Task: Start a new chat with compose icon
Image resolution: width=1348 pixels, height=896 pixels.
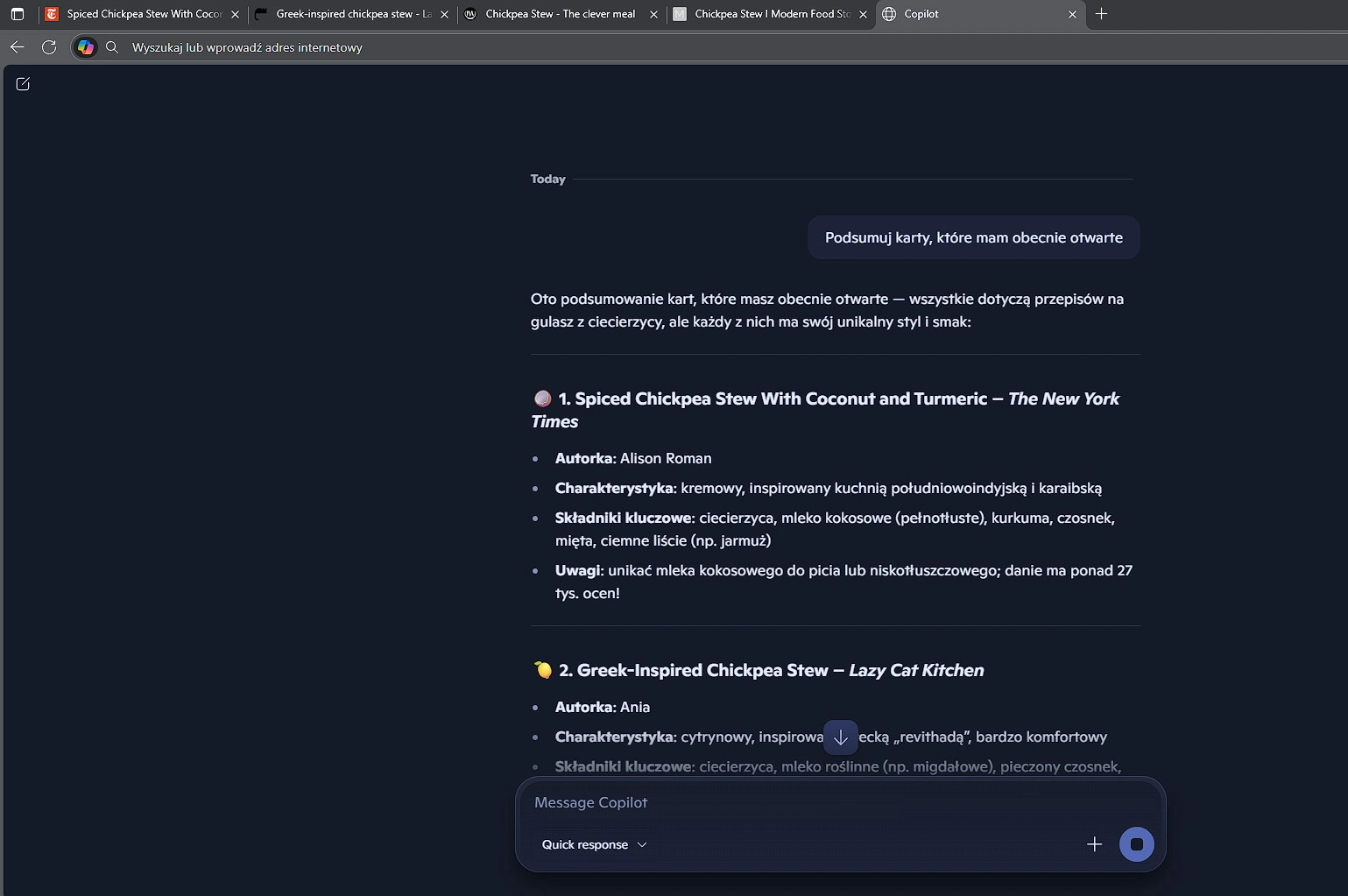Action: (x=23, y=84)
